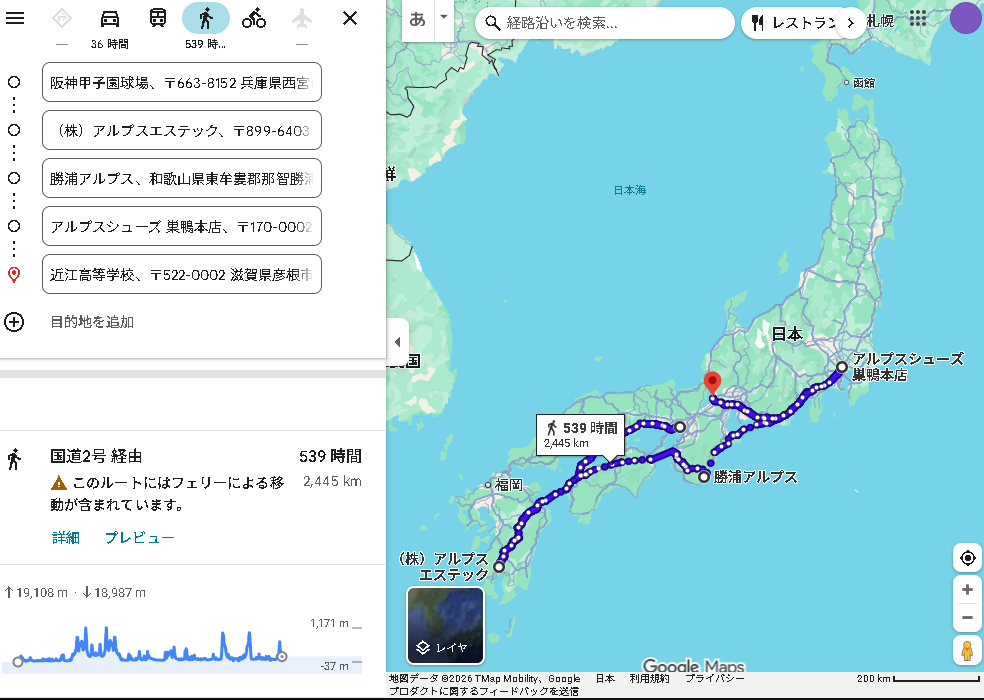Open 詳細 route details link

(66, 538)
